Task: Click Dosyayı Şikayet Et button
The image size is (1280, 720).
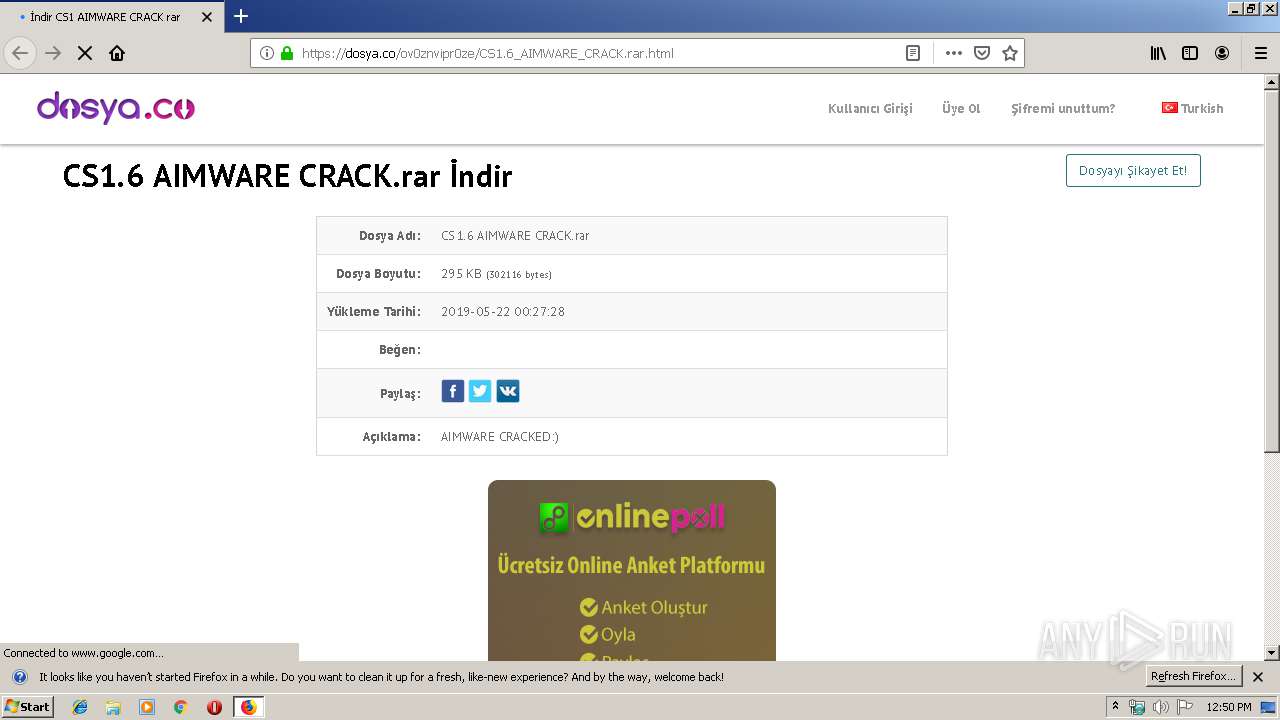Action: 1133,171
